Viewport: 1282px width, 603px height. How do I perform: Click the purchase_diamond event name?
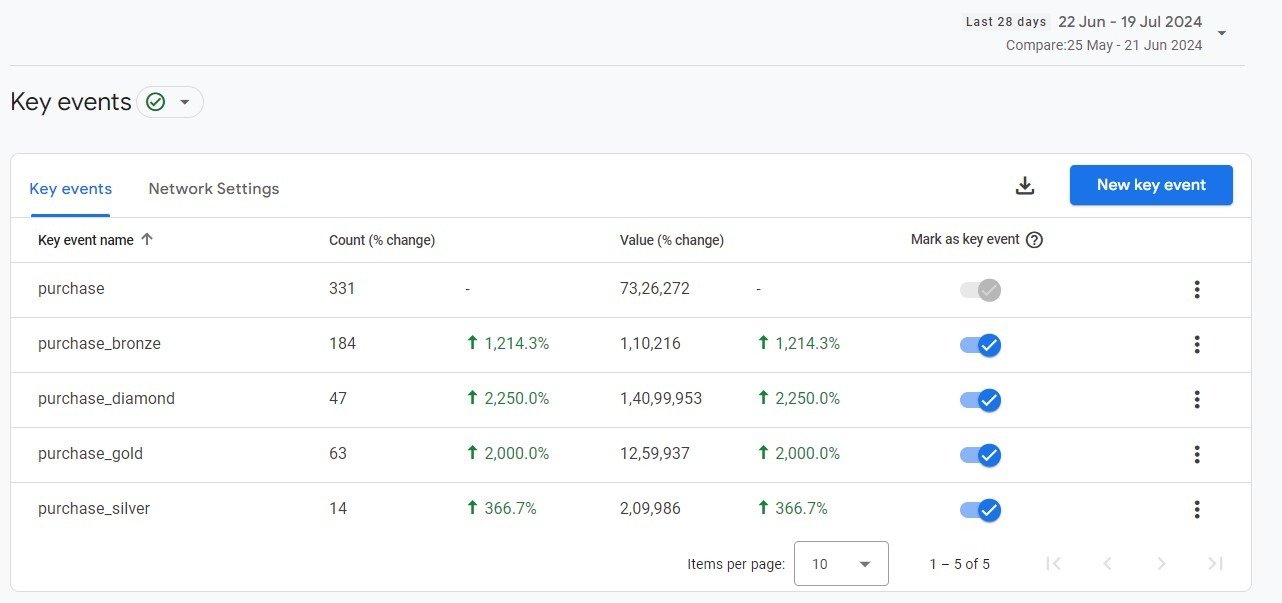105,399
